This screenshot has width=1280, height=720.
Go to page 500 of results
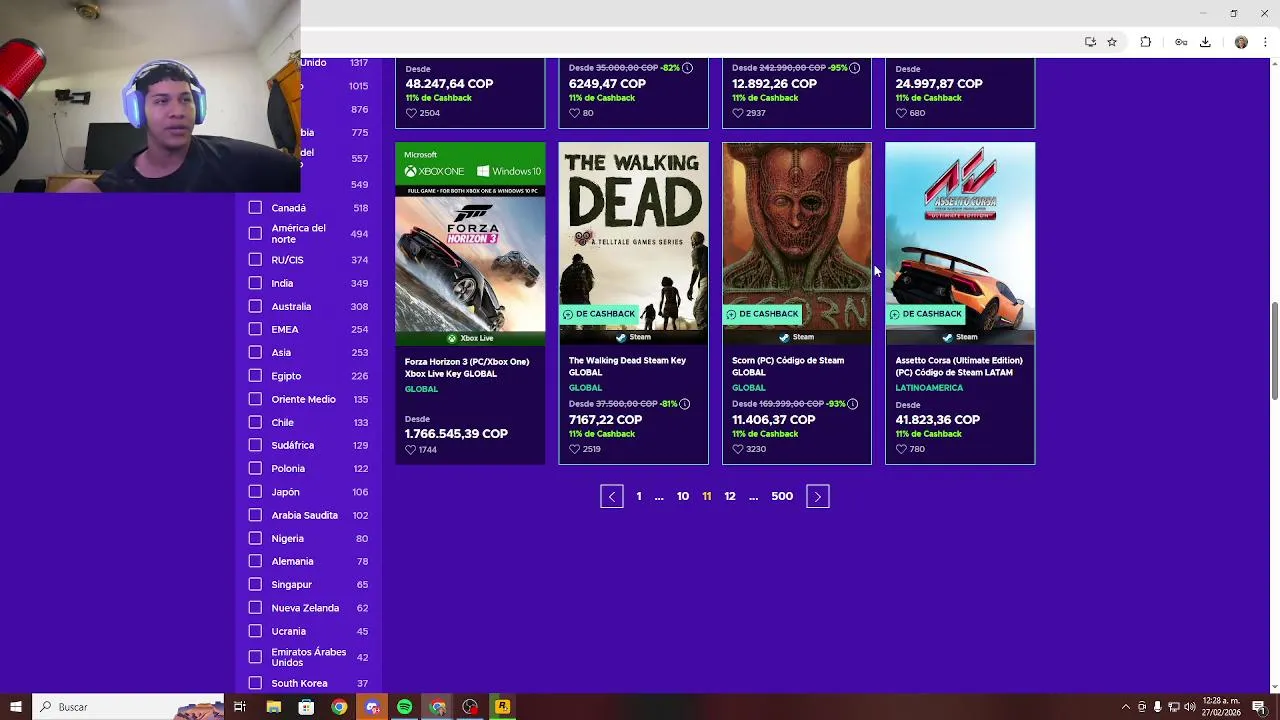782,496
